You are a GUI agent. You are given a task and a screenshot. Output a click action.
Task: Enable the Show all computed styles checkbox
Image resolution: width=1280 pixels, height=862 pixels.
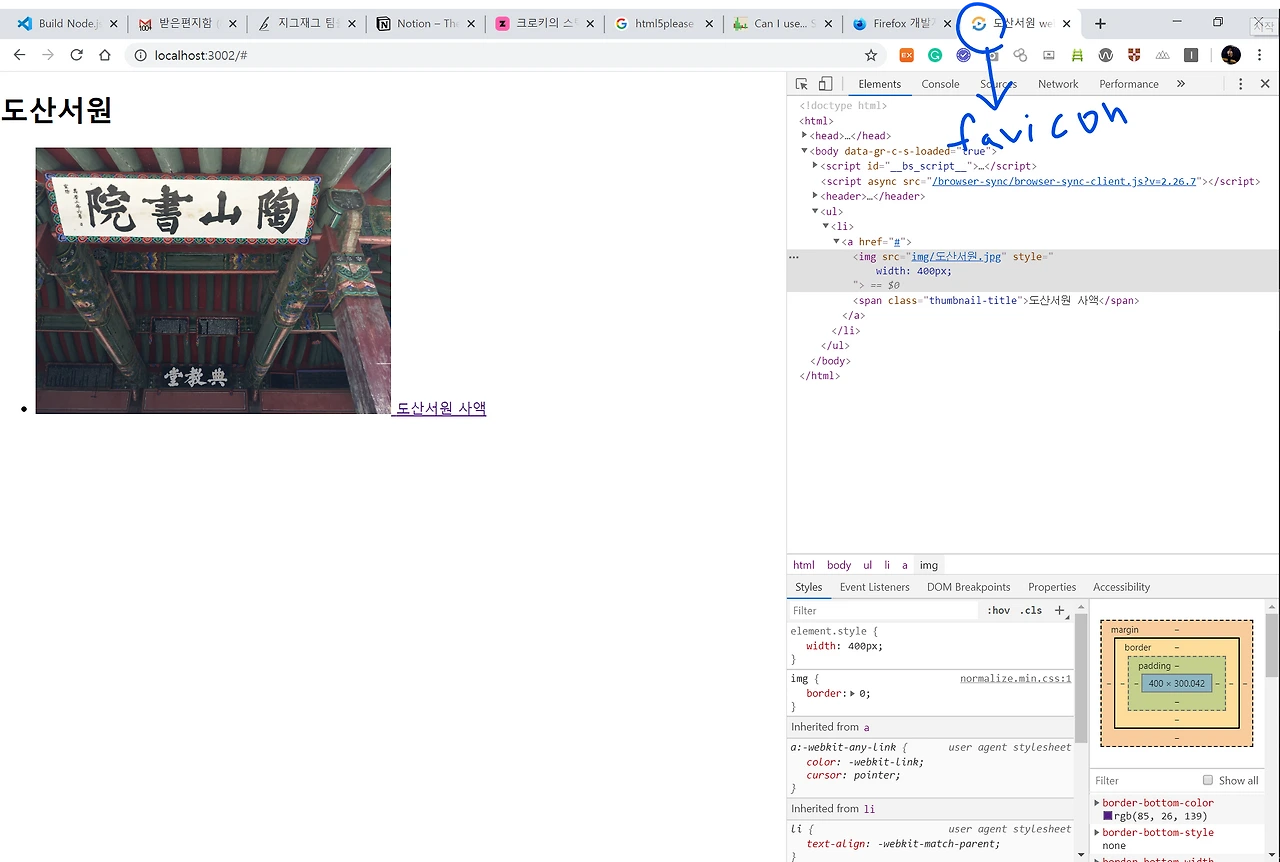(x=1208, y=780)
